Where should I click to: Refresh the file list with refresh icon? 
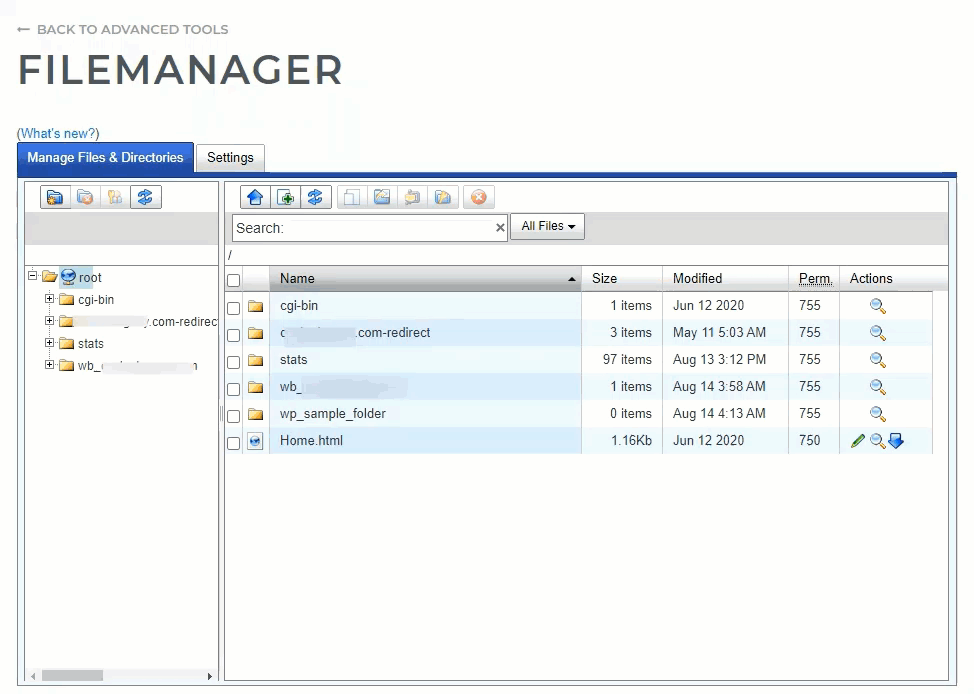point(317,197)
